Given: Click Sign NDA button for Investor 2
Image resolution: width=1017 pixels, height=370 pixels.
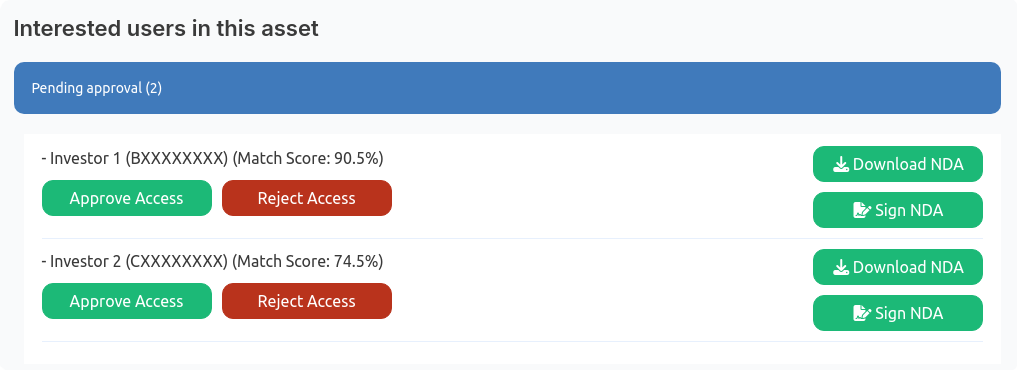Looking at the screenshot, I should pos(898,313).
